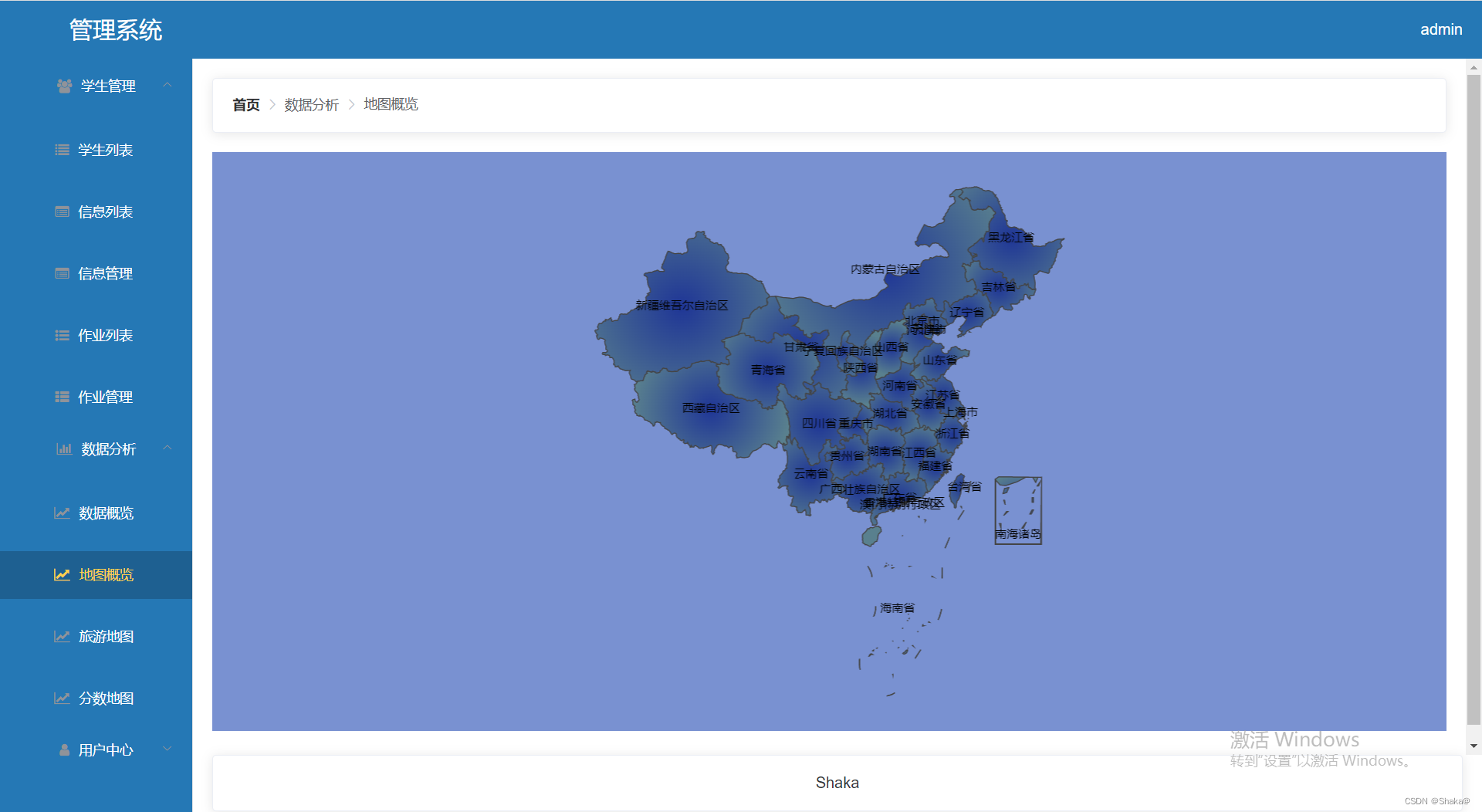This screenshot has width=1482, height=812.
Task: Click the 管理系统 title logo
Action: (x=116, y=29)
